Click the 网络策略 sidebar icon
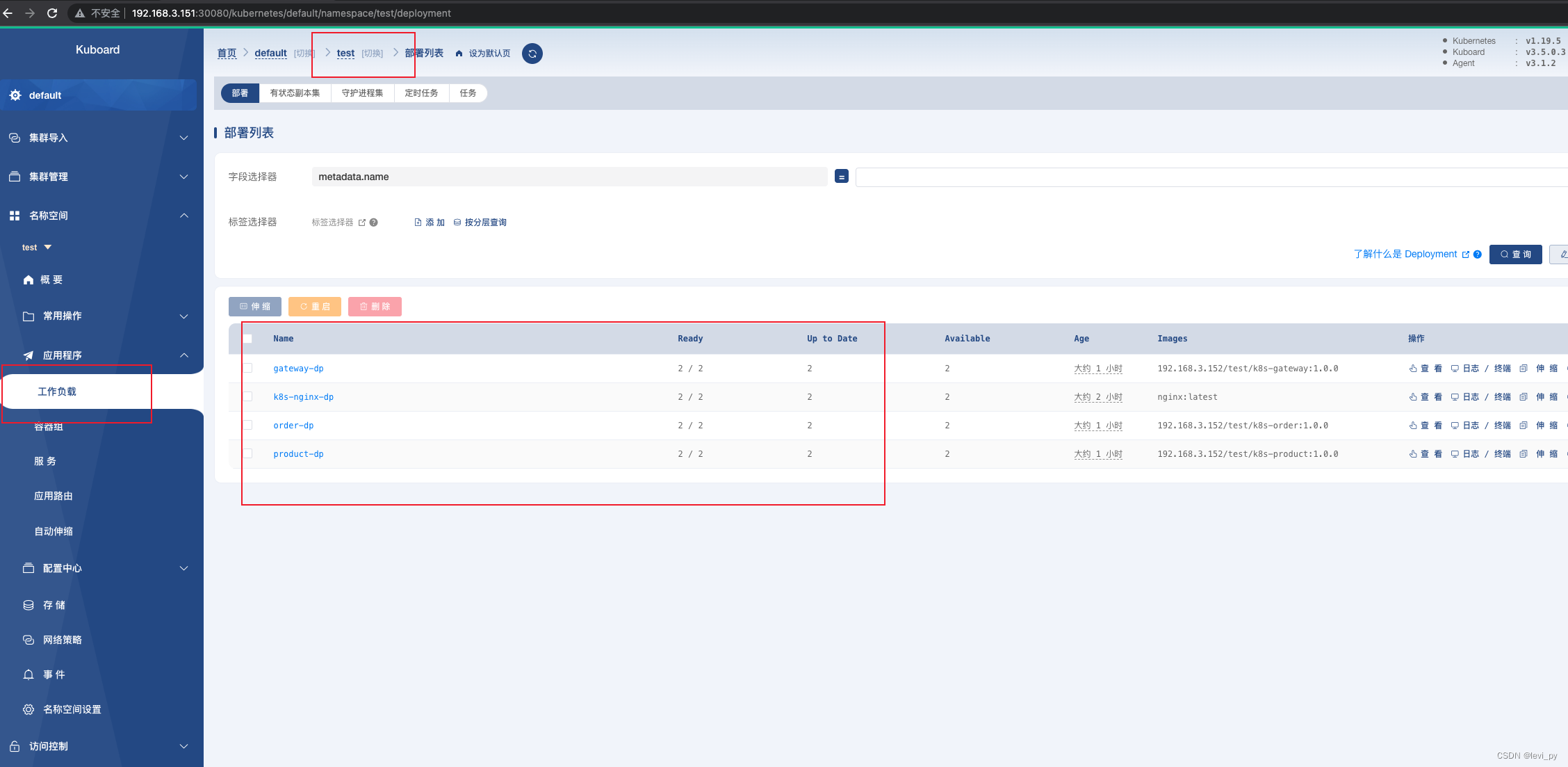The height and width of the screenshot is (767, 1568). point(28,640)
